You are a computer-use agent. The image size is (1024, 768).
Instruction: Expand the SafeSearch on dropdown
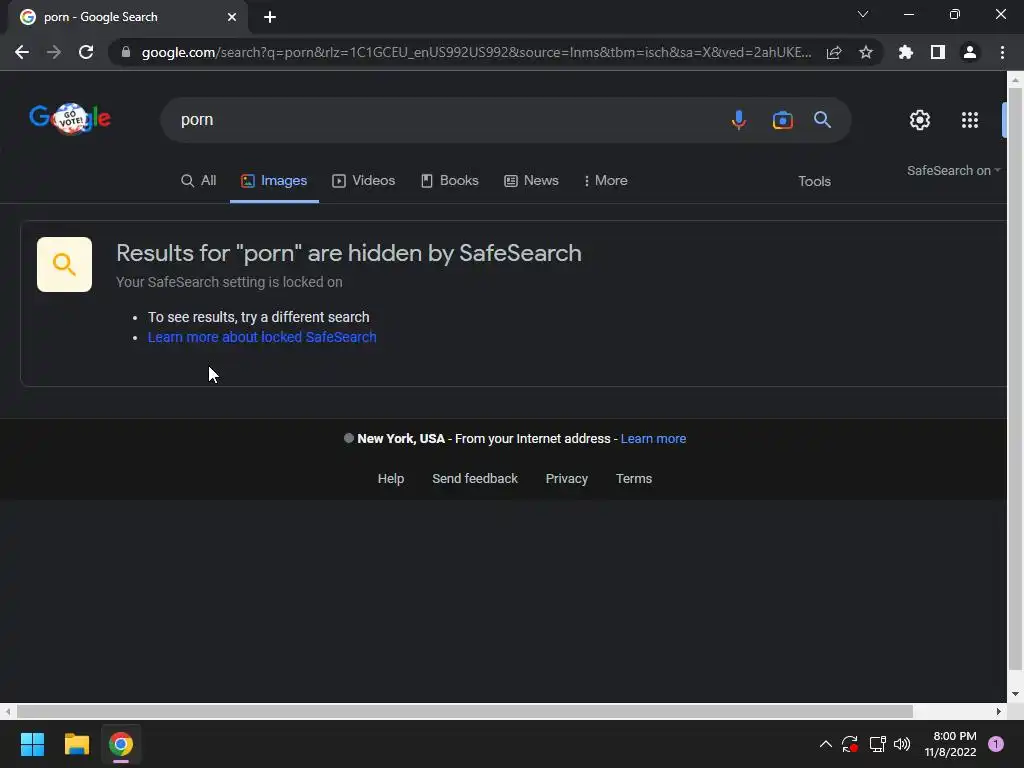[953, 170]
